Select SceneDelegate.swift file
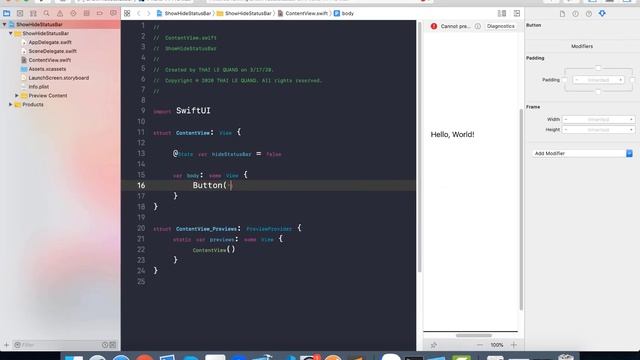This screenshot has height=360, width=640. 52,51
